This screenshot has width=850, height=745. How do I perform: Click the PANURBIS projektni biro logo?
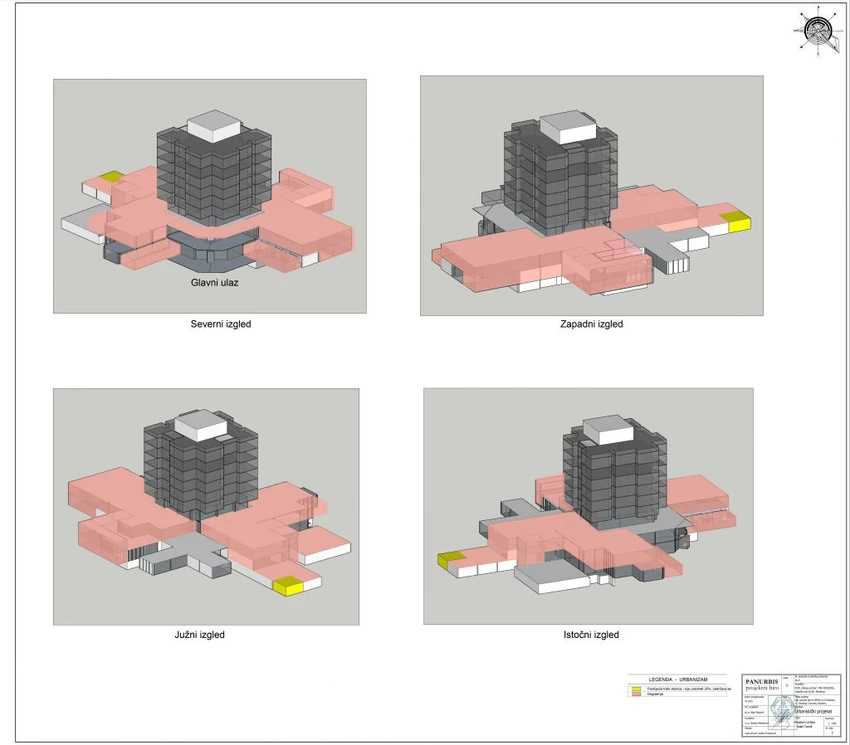point(762,685)
